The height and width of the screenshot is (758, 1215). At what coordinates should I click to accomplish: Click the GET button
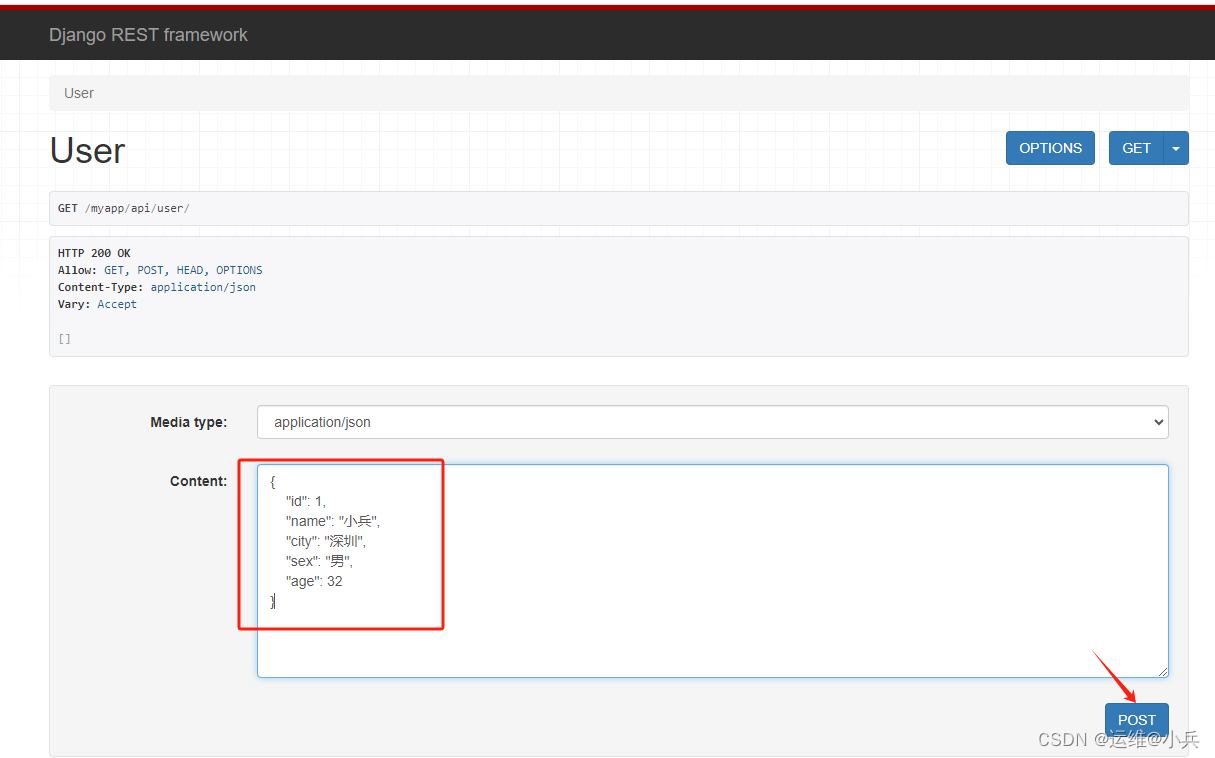coord(1136,148)
